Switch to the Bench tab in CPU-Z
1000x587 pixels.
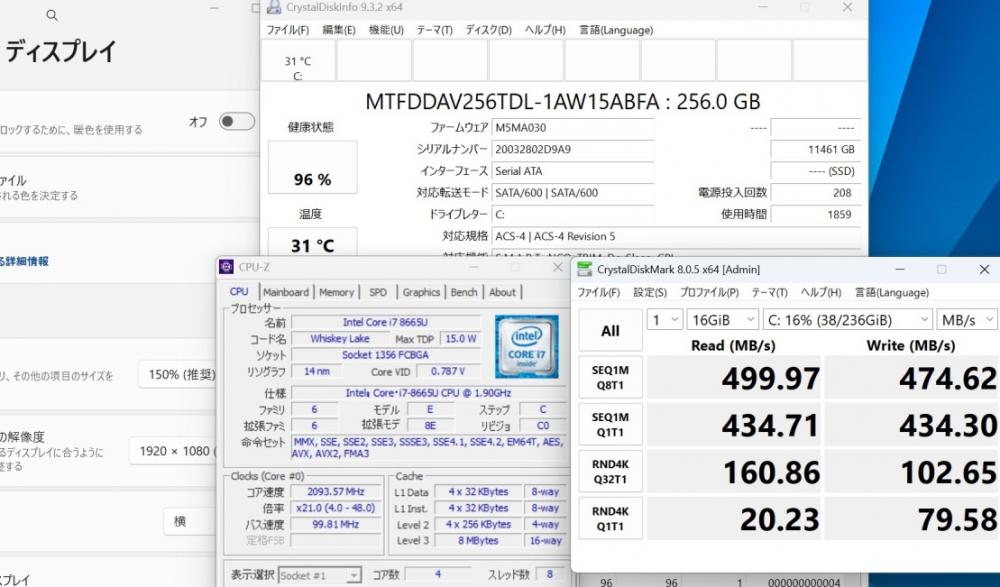[464, 292]
